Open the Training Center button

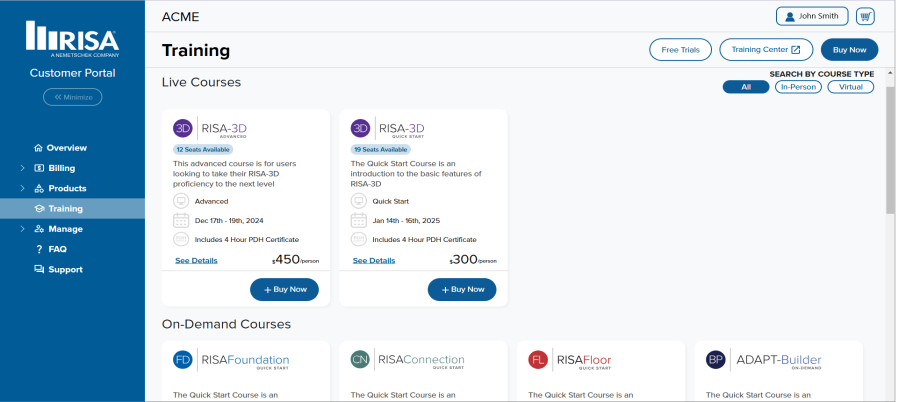coord(766,50)
